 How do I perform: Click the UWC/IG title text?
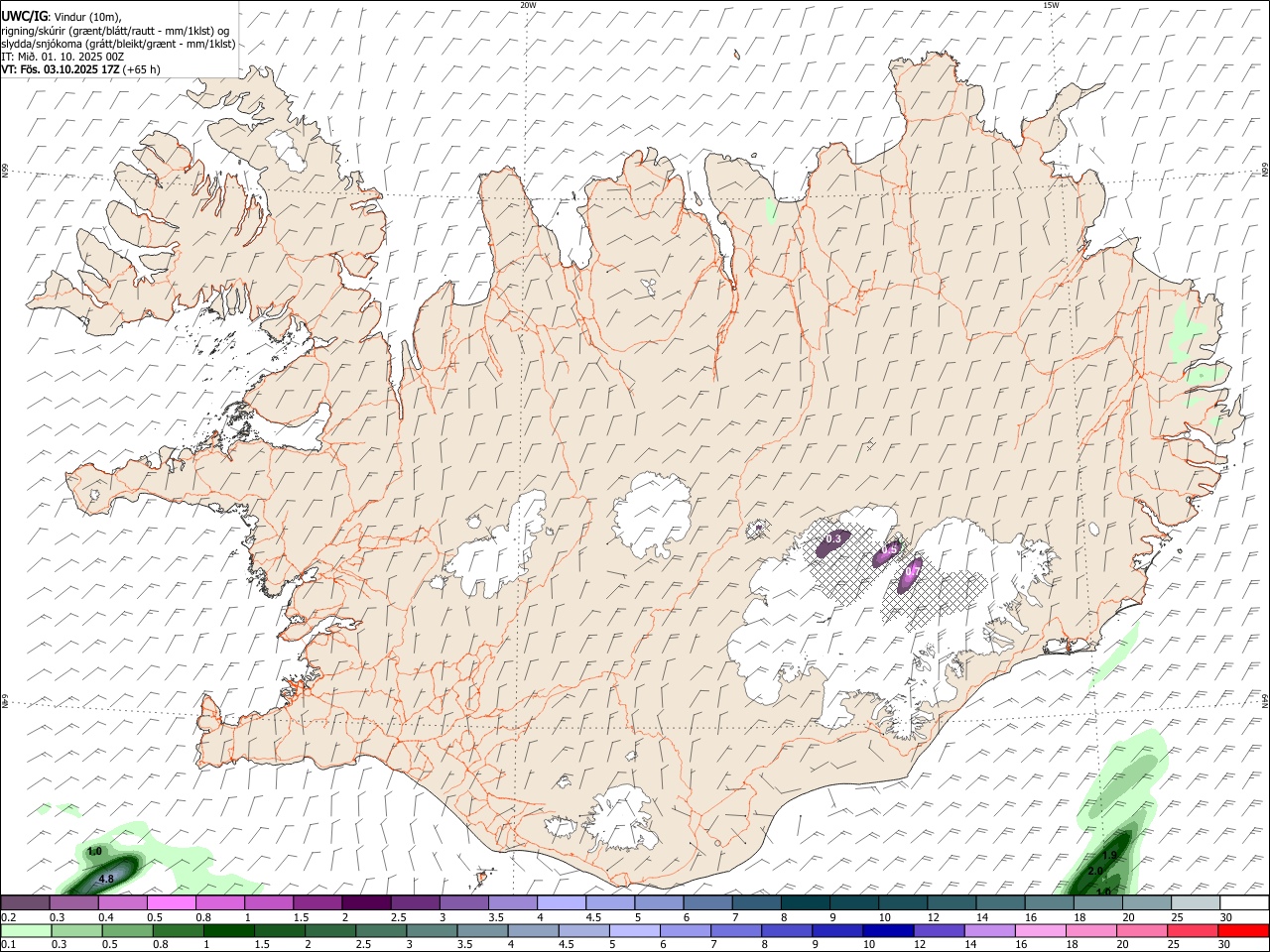click(24, 17)
